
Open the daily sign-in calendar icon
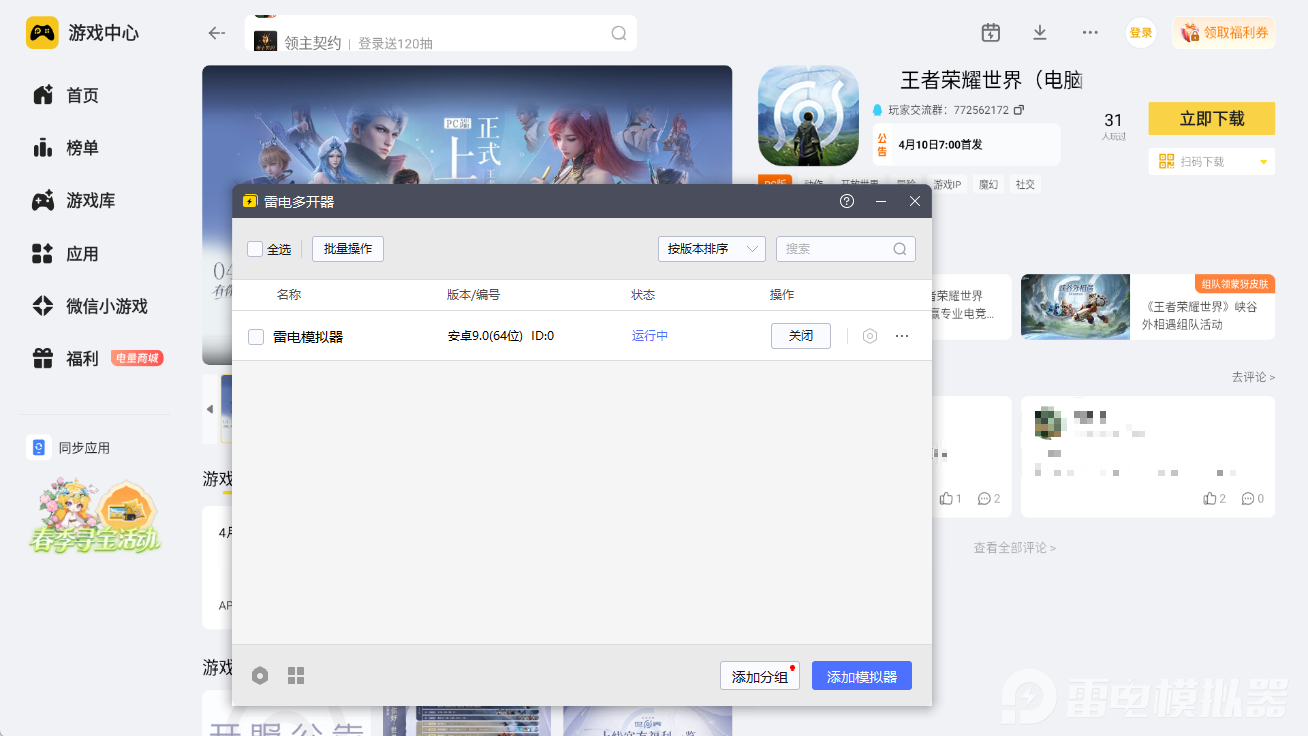click(990, 32)
